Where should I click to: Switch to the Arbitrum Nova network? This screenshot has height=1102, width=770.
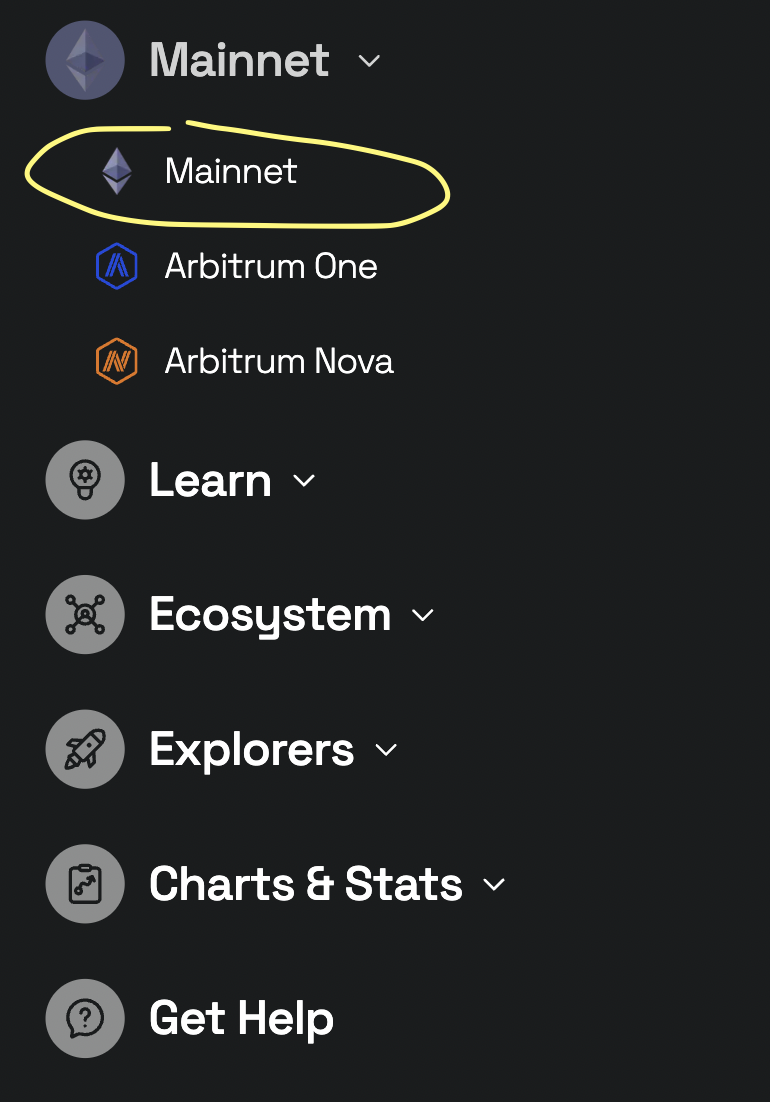pyautogui.click(x=281, y=361)
